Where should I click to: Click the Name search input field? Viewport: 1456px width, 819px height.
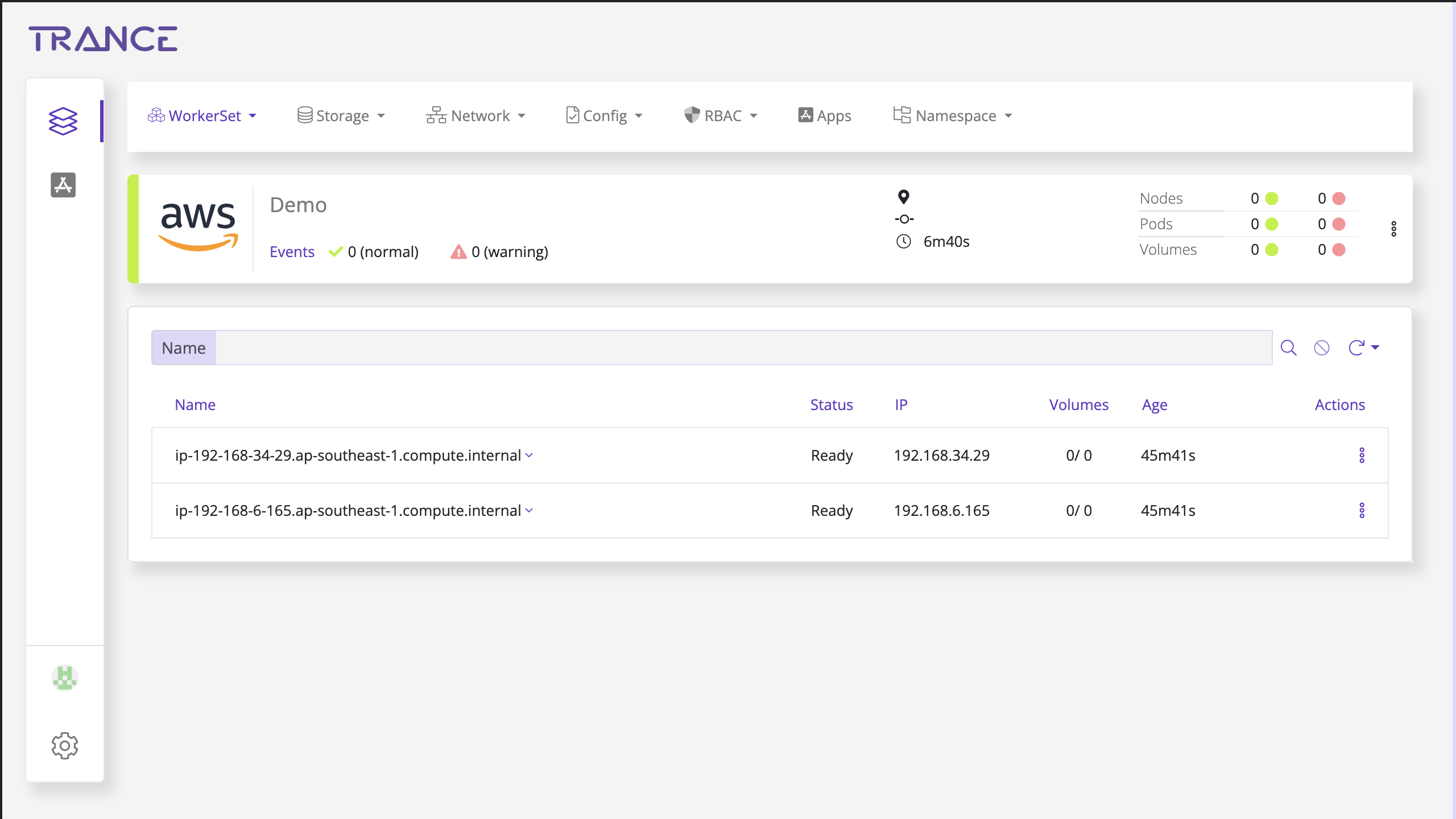coord(743,348)
